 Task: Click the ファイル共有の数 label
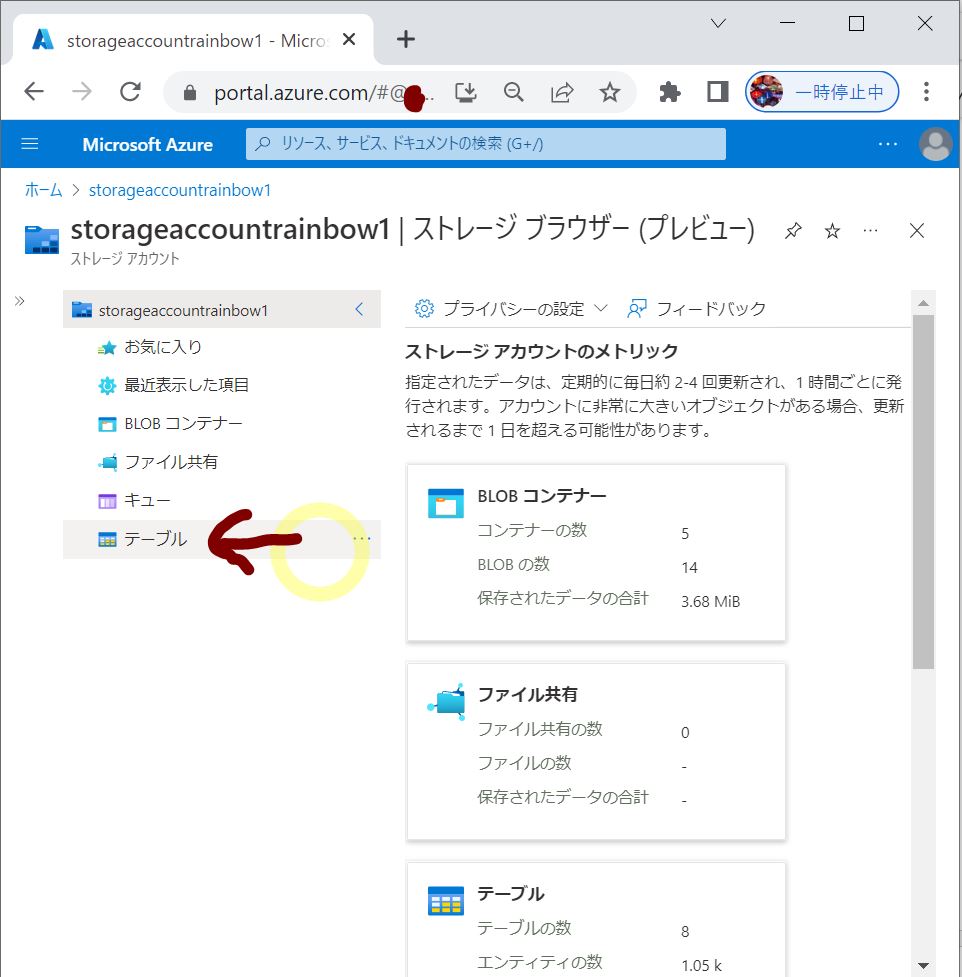(x=540, y=729)
